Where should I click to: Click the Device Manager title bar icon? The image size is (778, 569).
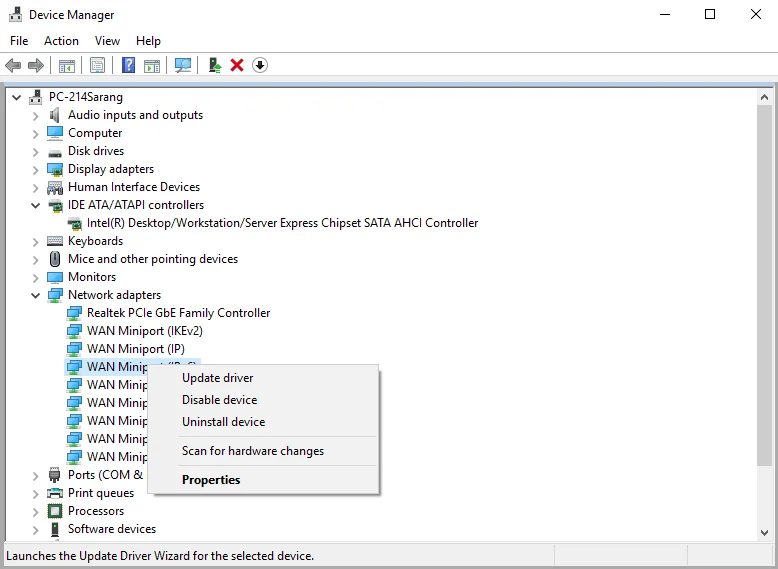(x=15, y=14)
